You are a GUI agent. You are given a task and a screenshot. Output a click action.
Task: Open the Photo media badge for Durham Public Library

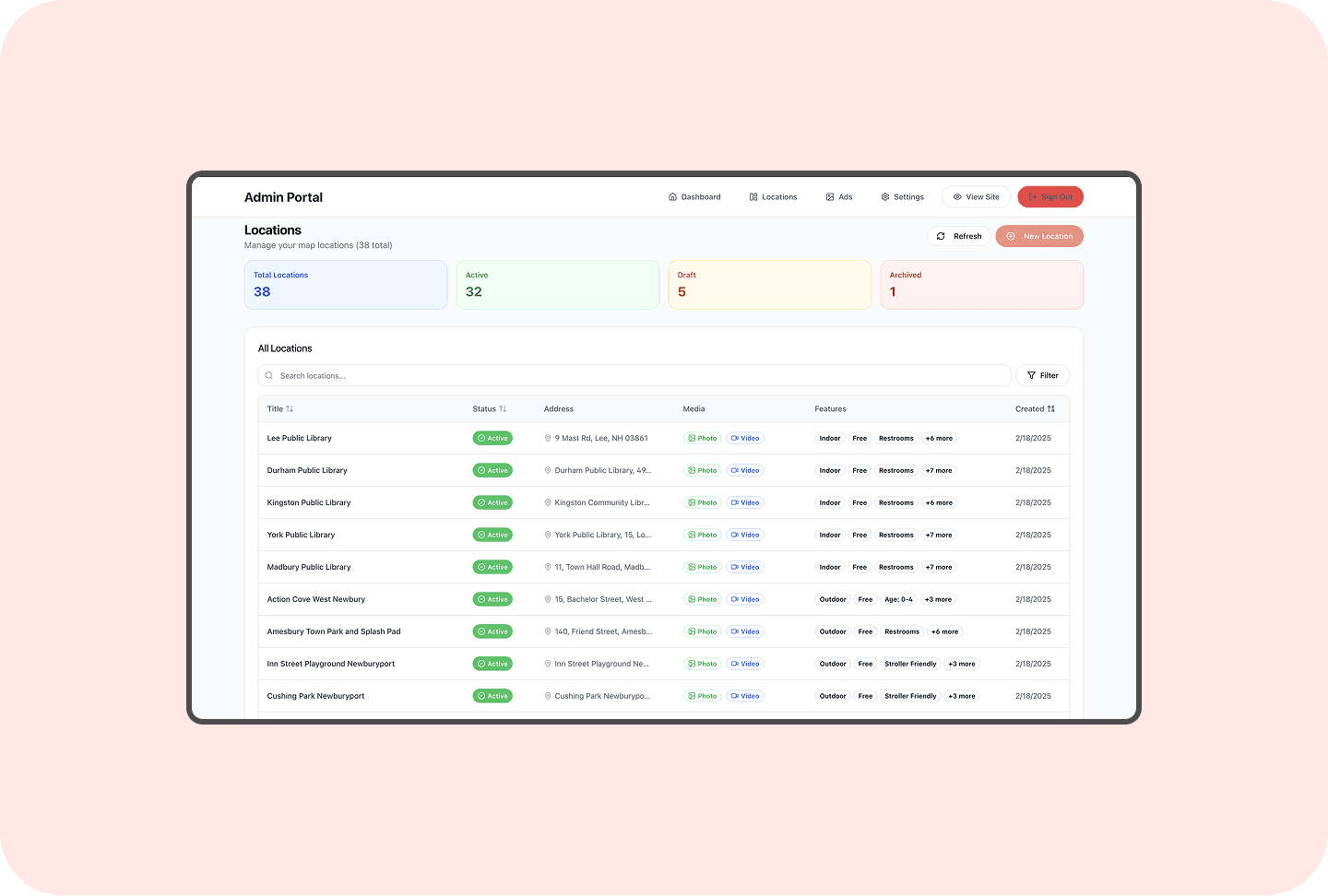click(702, 471)
